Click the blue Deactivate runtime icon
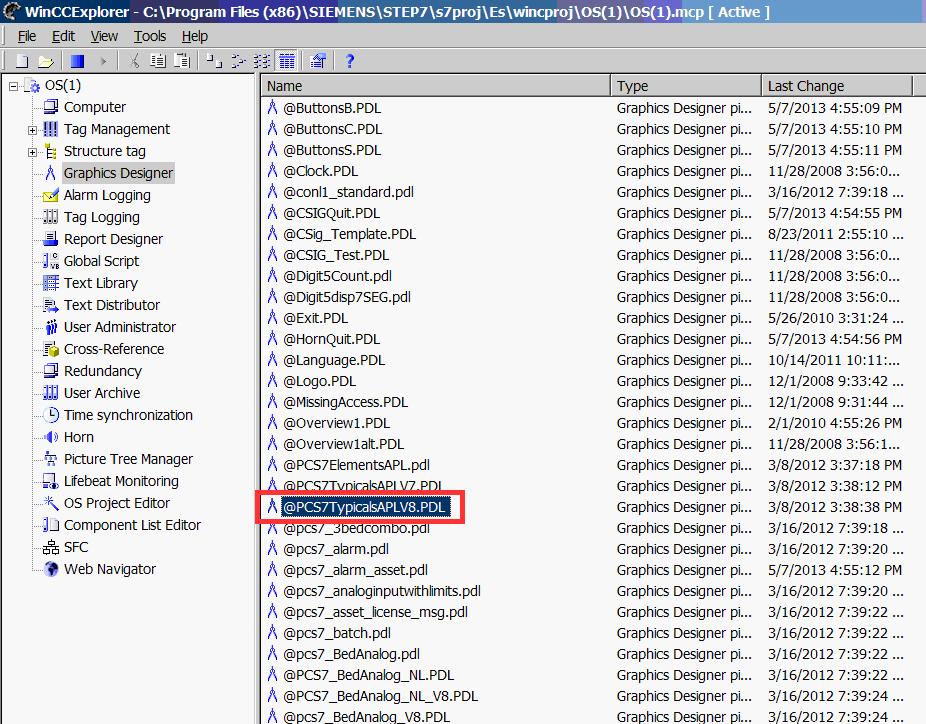Screen dimensions: 926x724 [77, 61]
